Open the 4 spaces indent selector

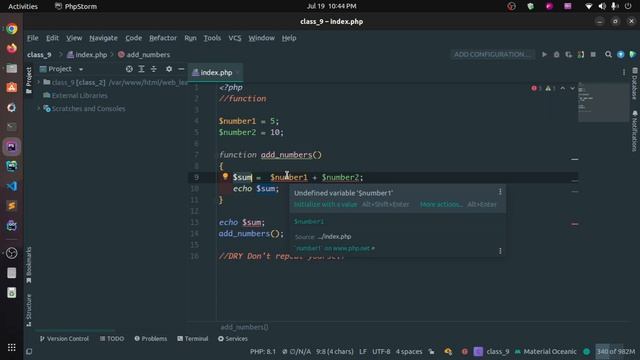[x=409, y=351]
